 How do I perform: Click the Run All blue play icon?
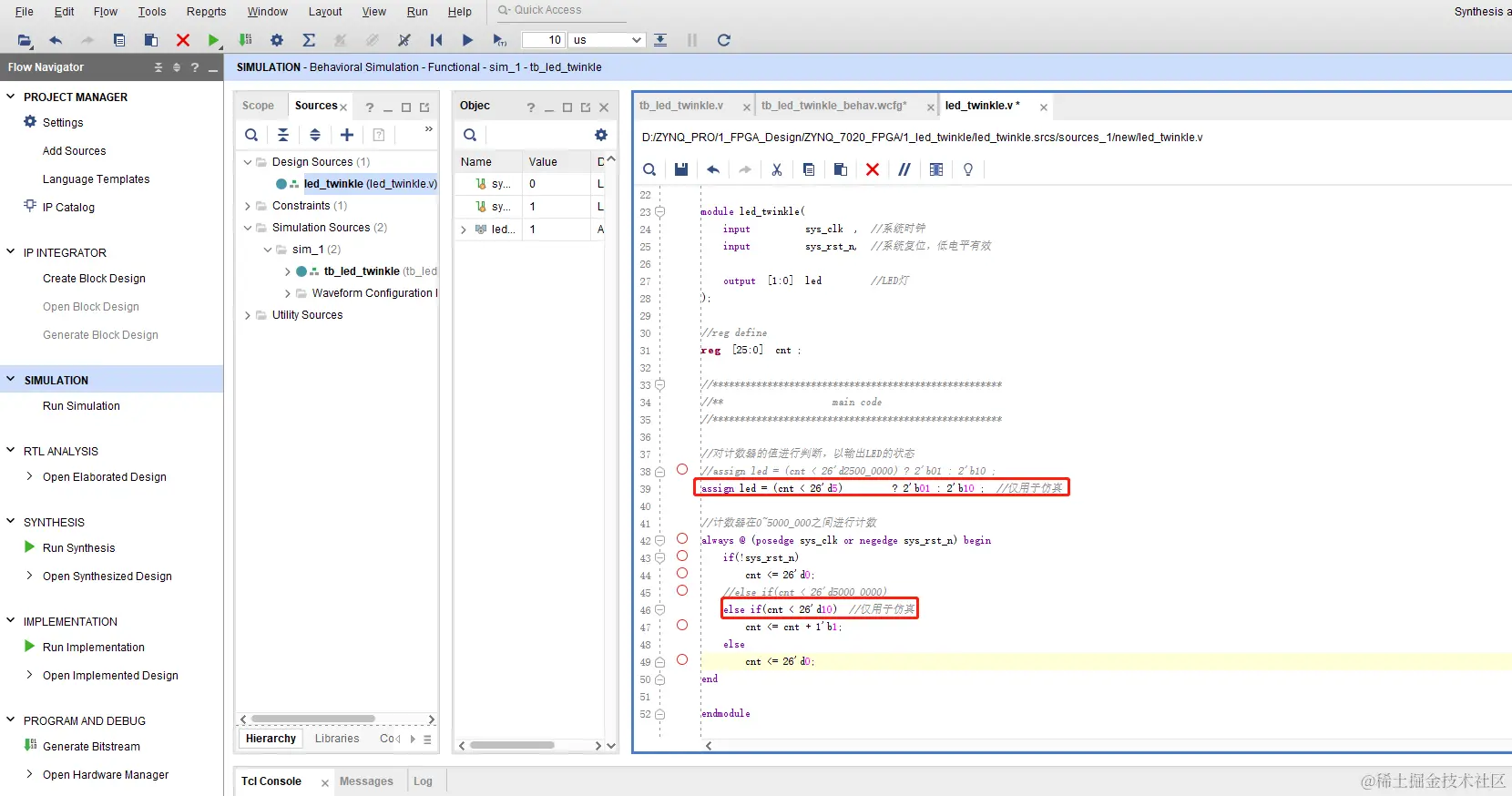(x=467, y=40)
